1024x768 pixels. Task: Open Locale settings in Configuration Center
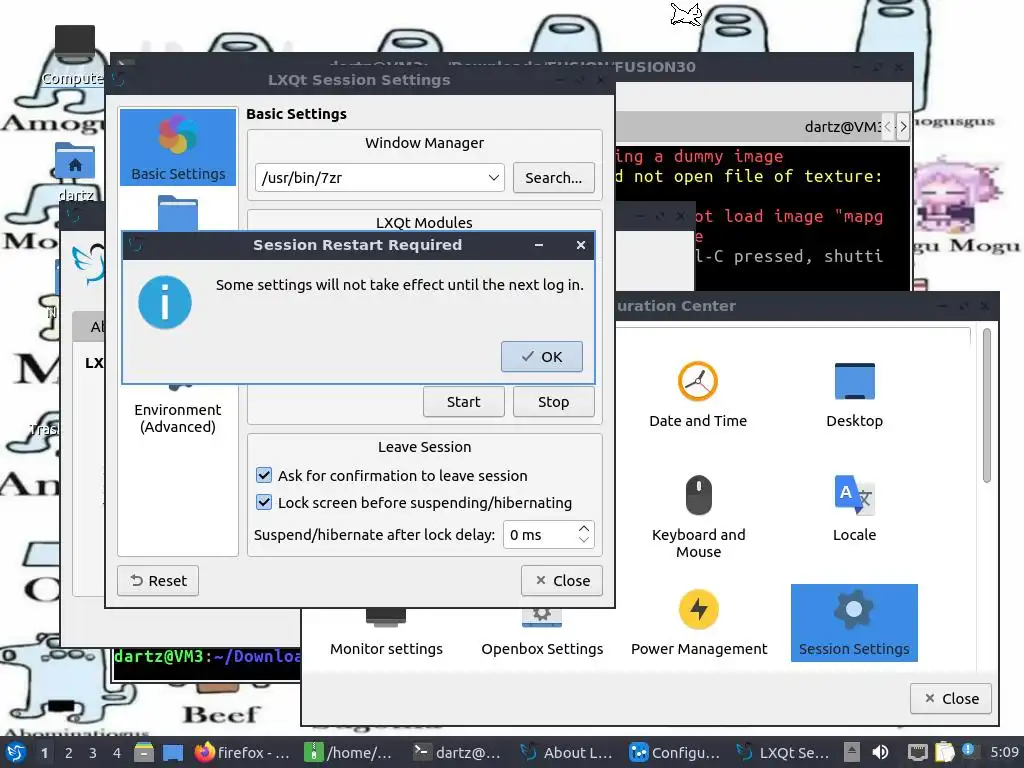click(x=854, y=508)
